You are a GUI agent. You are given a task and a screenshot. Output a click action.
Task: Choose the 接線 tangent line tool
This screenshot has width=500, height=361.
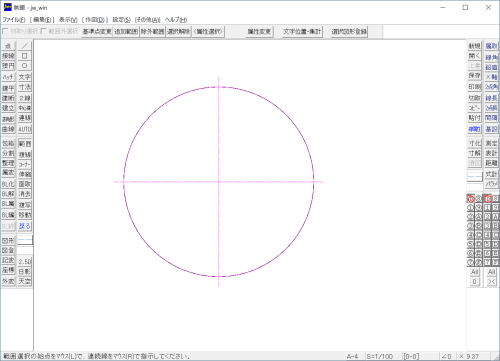click(8, 56)
